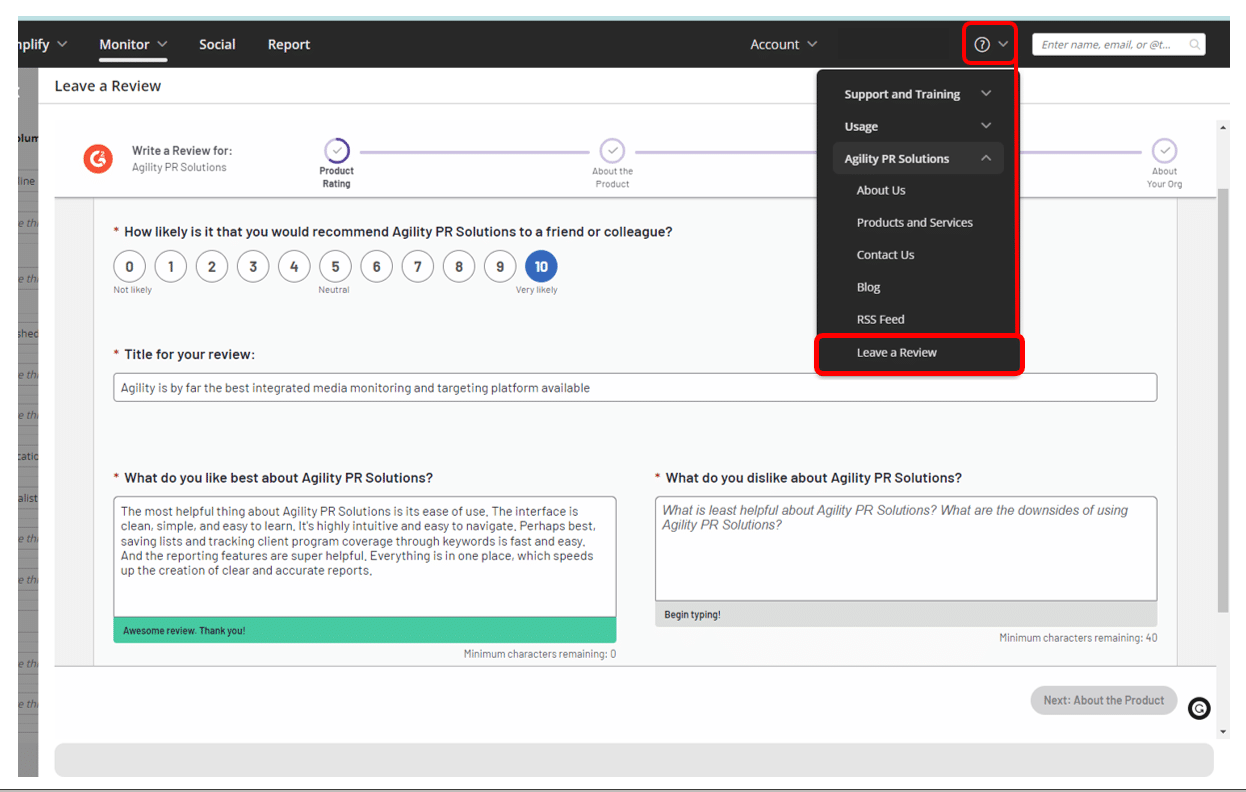Click the Grammarly icon at bottom right
The image size is (1246, 792).
pyautogui.click(x=1199, y=709)
